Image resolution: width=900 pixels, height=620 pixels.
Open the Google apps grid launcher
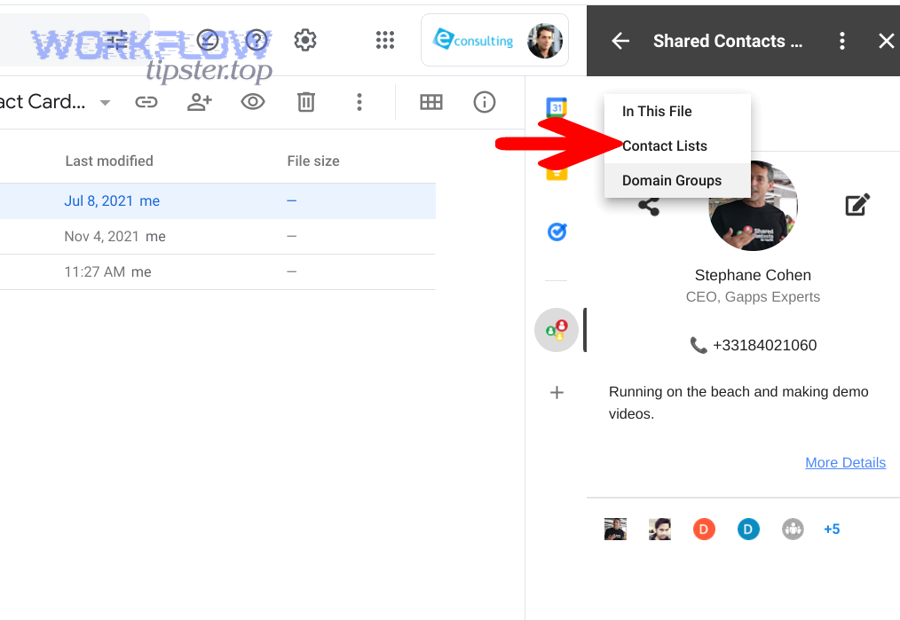point(385,40)
